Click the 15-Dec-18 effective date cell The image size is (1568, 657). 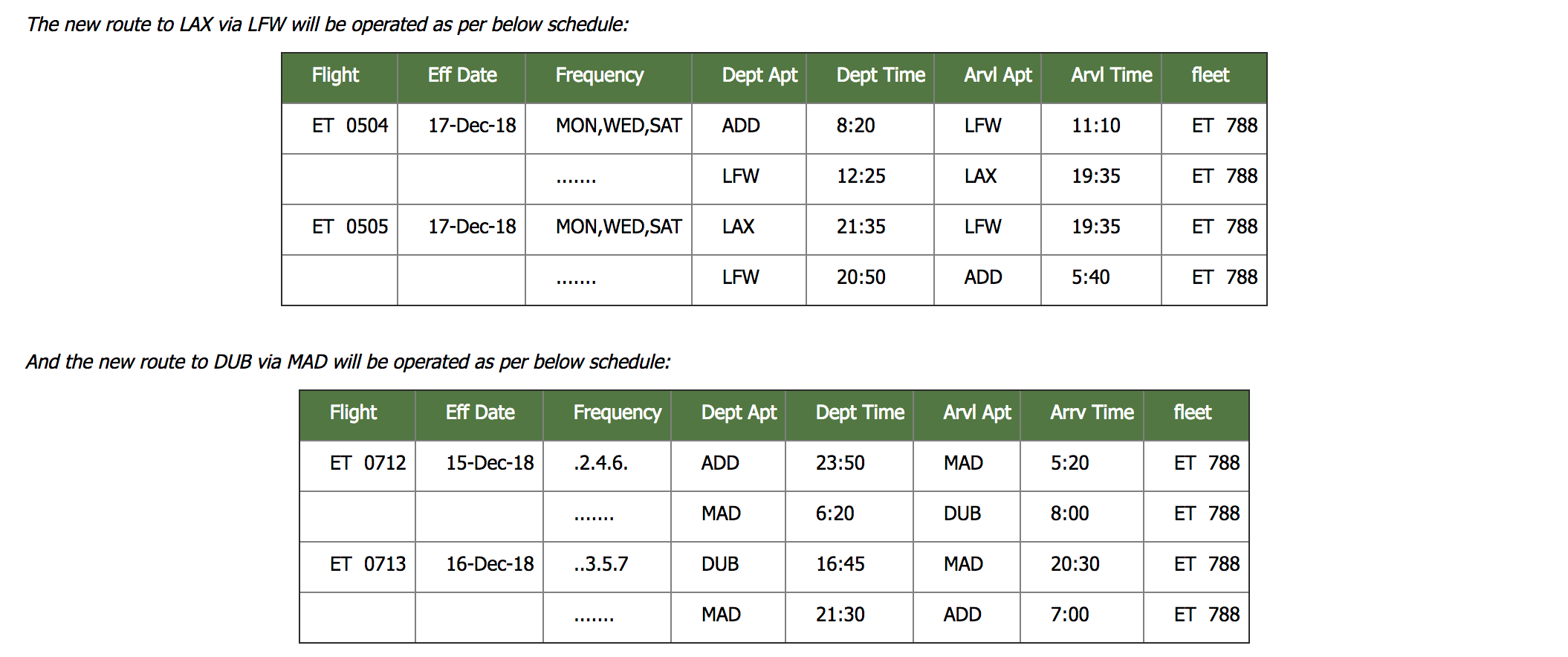coord(489,463)
